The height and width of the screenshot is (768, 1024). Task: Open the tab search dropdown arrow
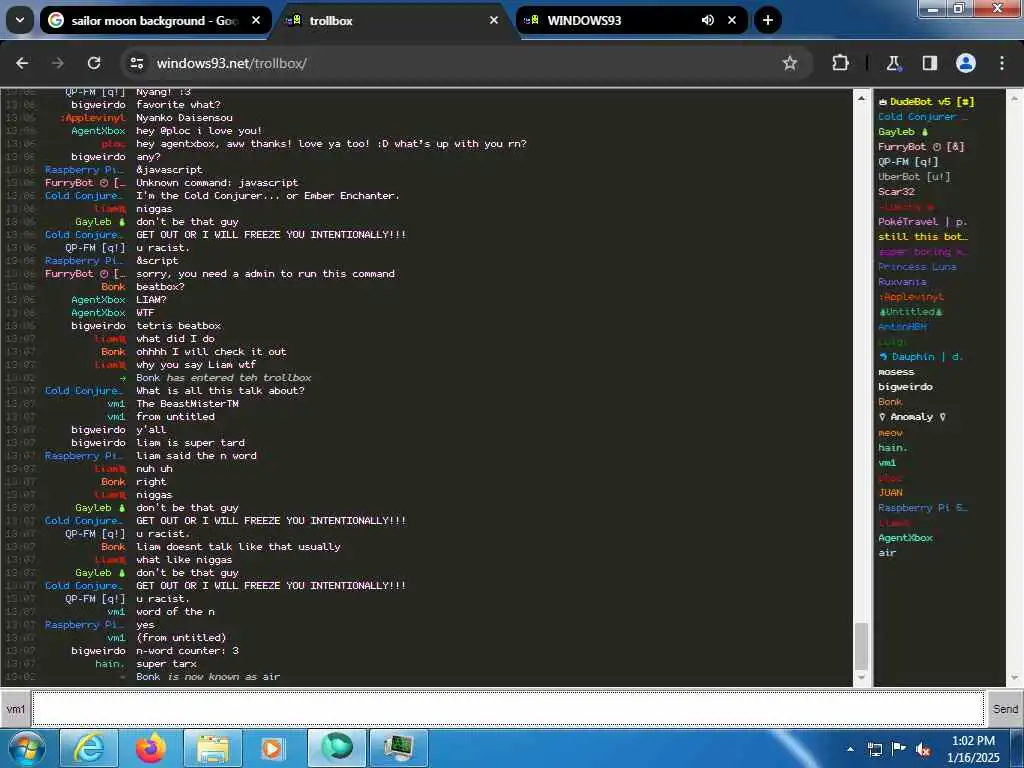coord(20,20)
